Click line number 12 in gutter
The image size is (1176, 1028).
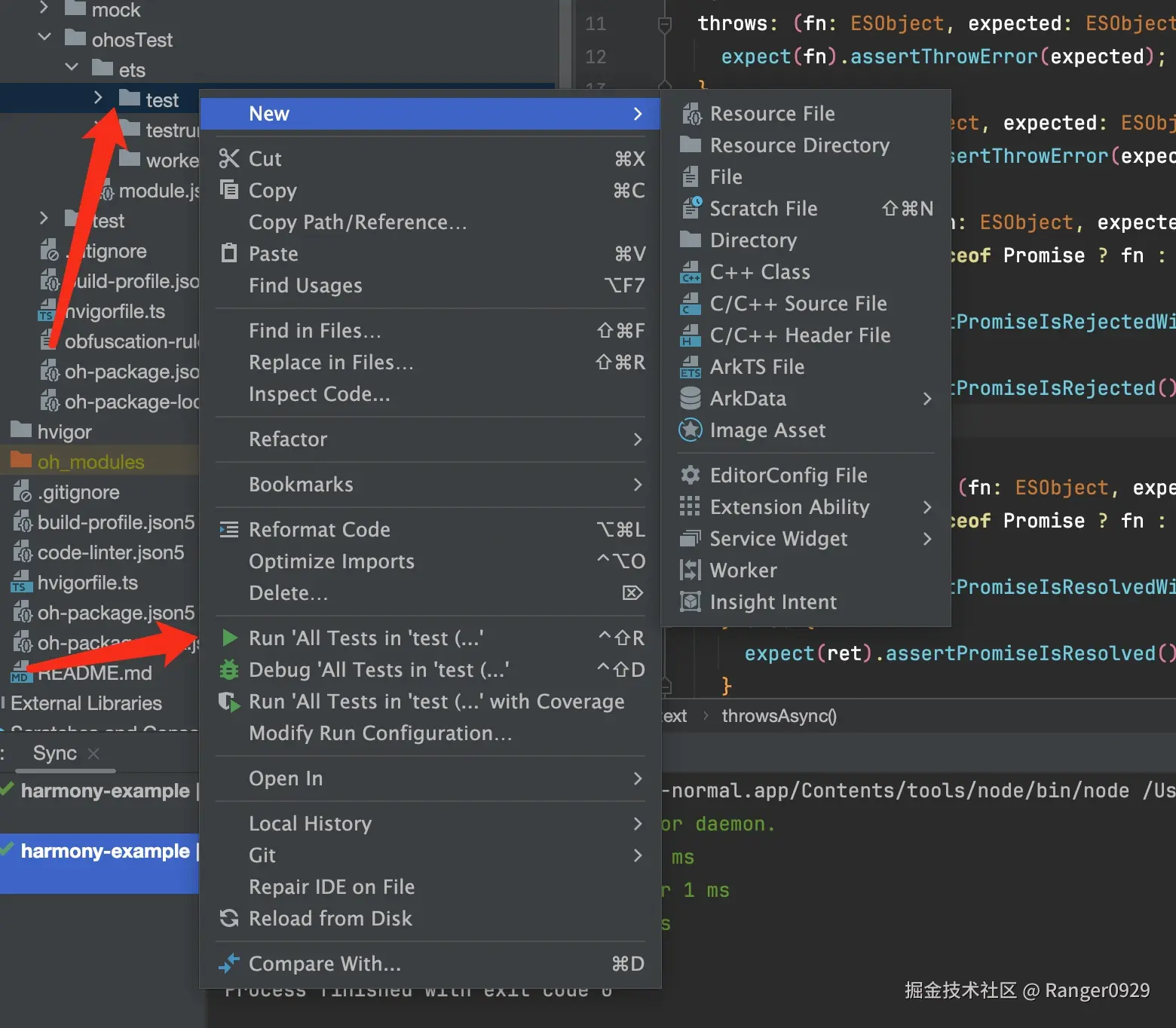(596, 57)
